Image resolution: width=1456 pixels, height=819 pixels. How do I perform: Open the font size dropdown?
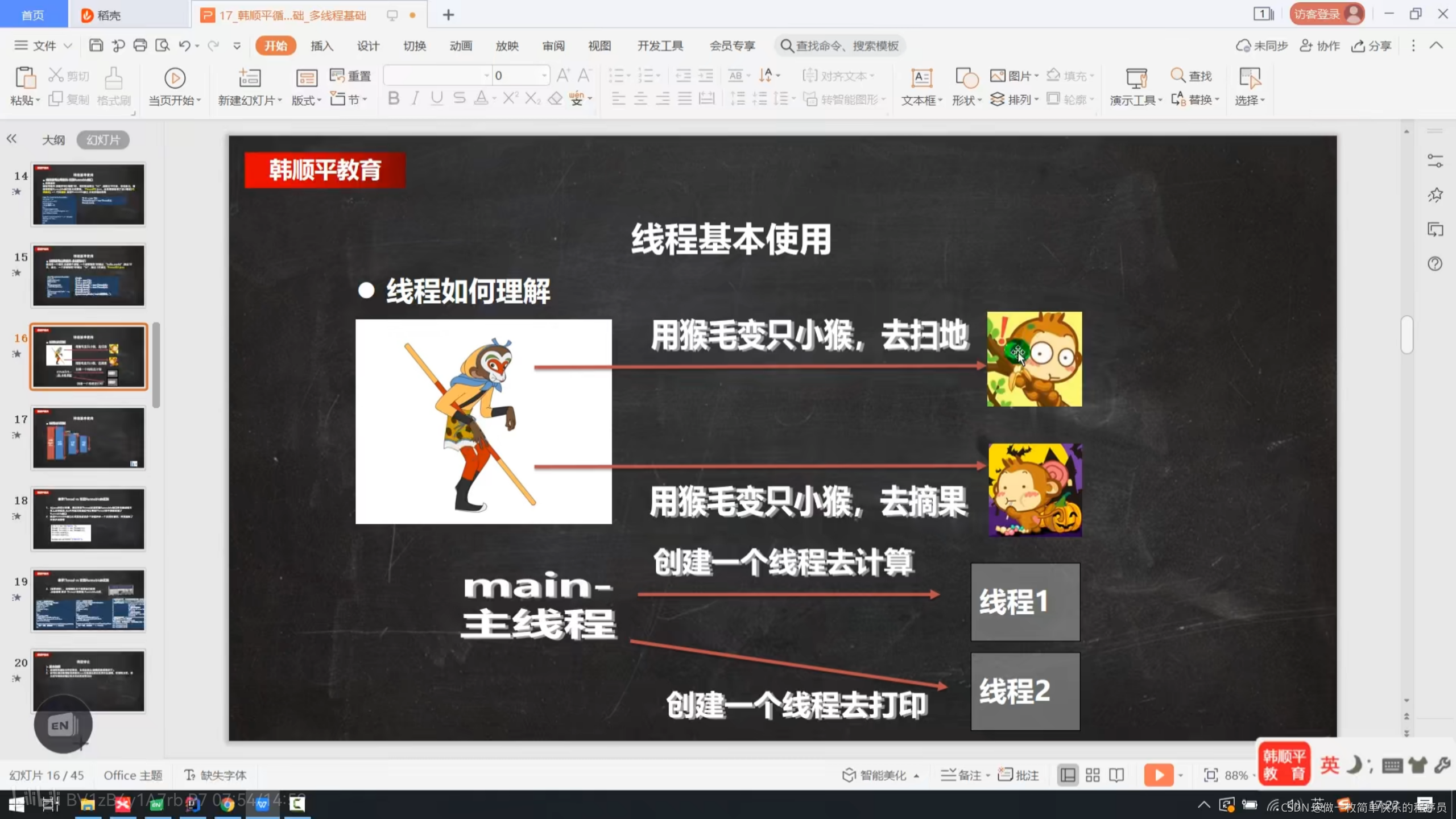click(544, 75)
